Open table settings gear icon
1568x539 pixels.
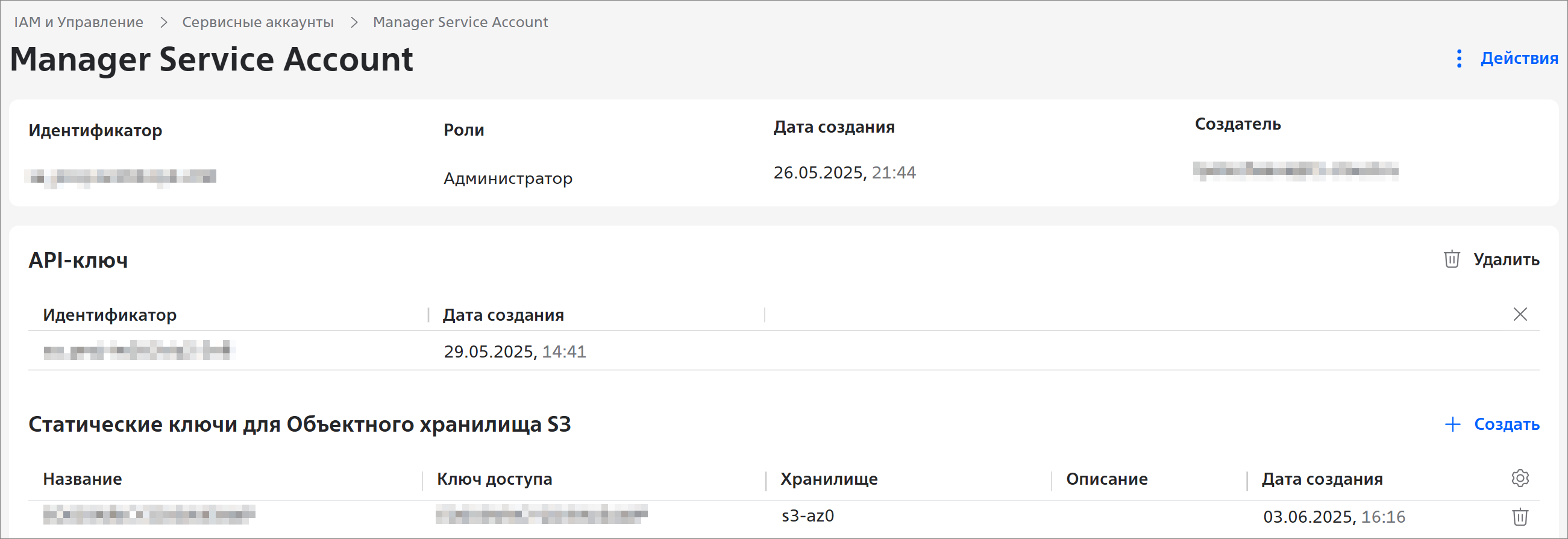[1520, 479]
